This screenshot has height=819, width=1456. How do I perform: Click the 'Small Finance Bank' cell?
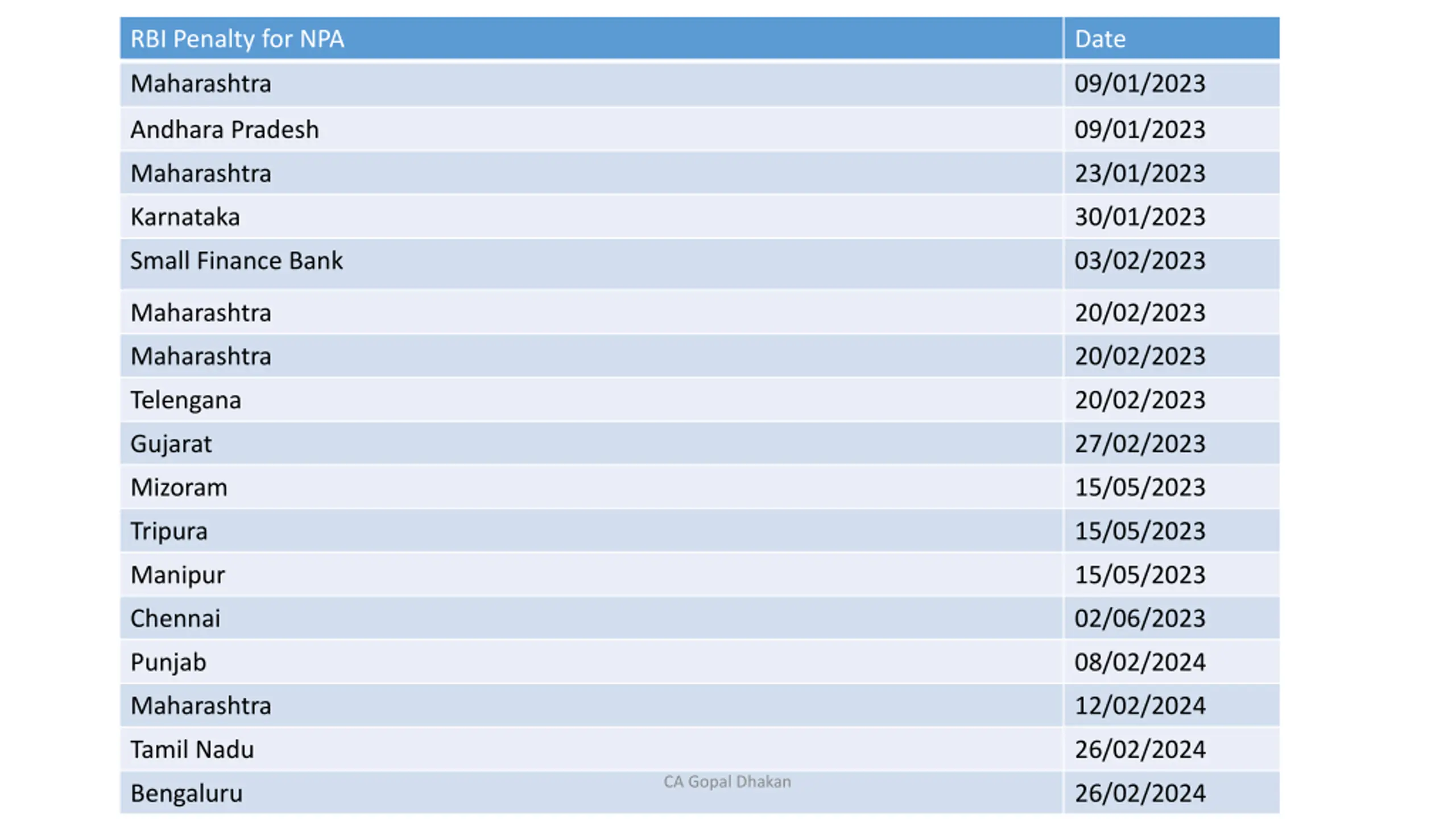pos(591,264)
